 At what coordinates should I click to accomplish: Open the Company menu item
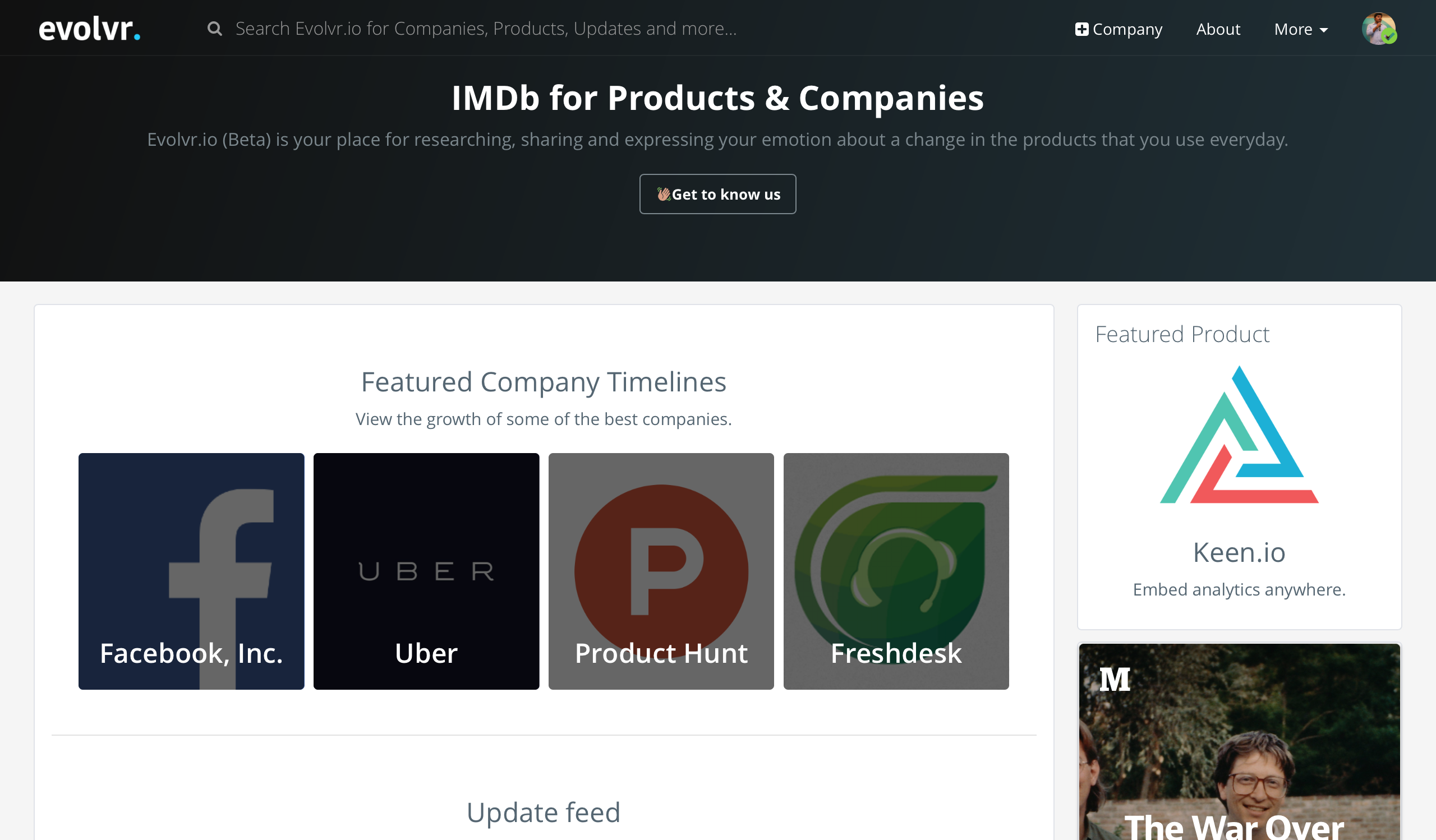(1126, 29)
